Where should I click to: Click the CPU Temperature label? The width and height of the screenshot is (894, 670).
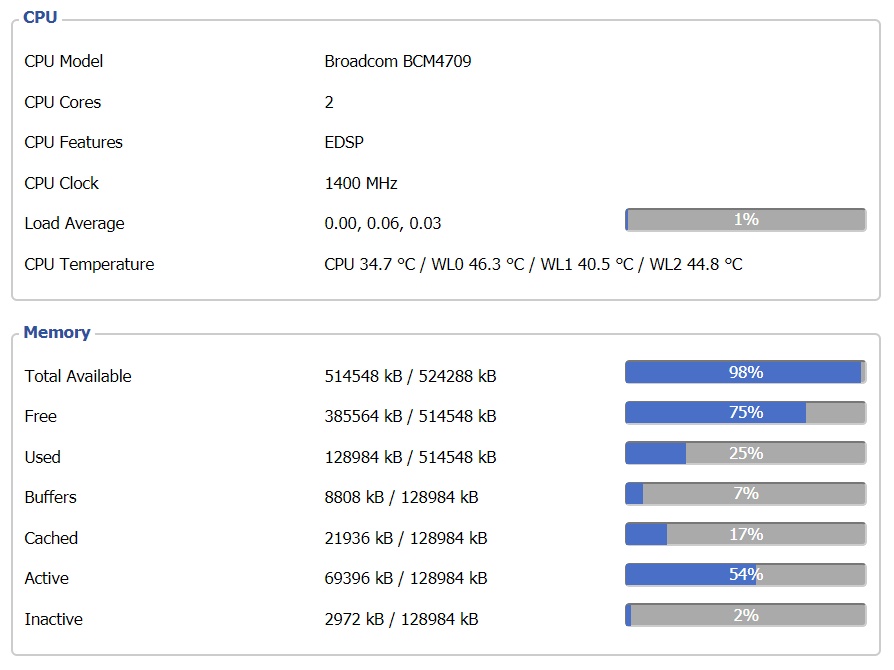(90, 264)
